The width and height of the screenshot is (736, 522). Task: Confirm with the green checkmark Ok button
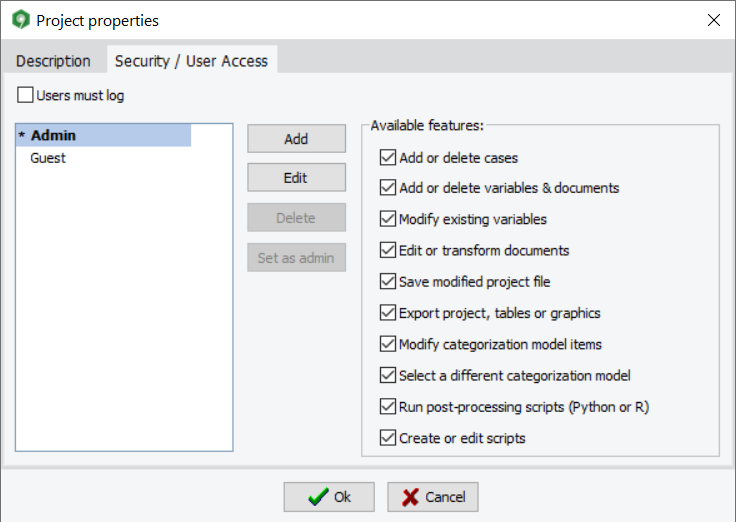(329, 497)
